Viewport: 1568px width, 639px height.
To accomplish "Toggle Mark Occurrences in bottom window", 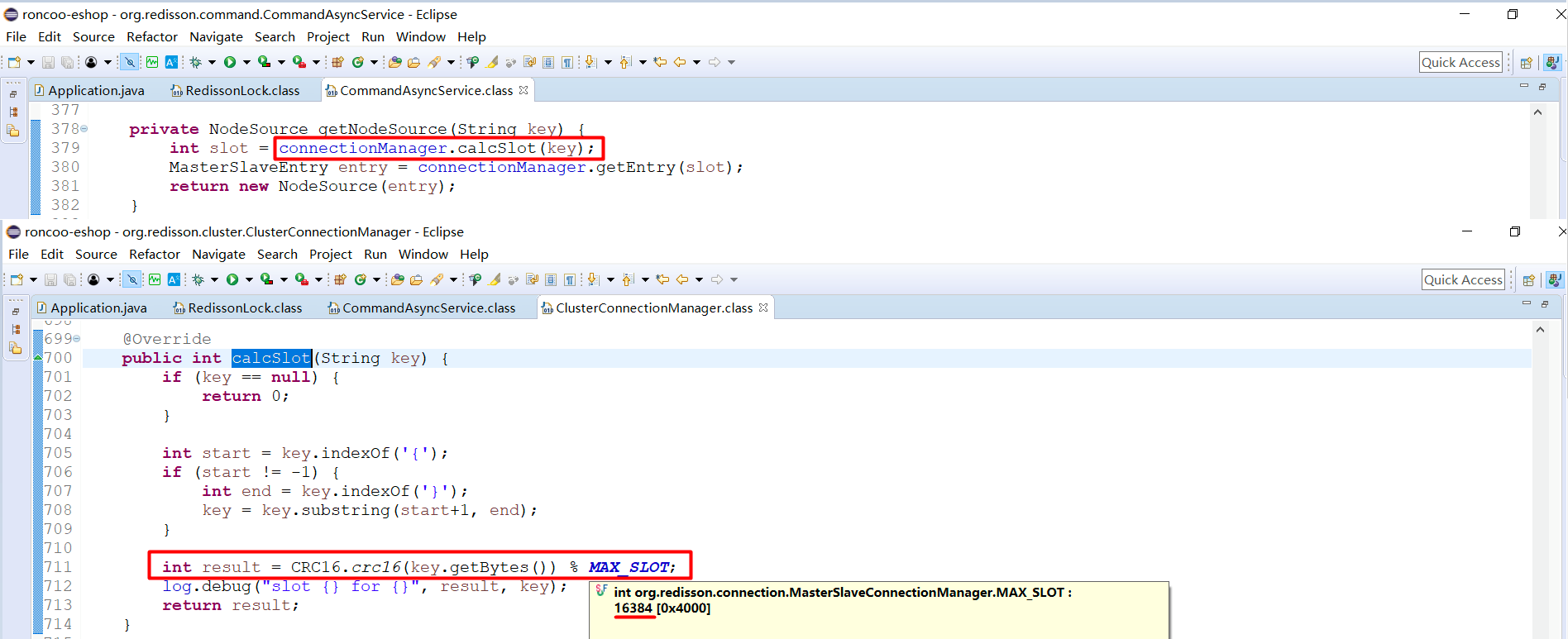I will click(x=495, y=279).
